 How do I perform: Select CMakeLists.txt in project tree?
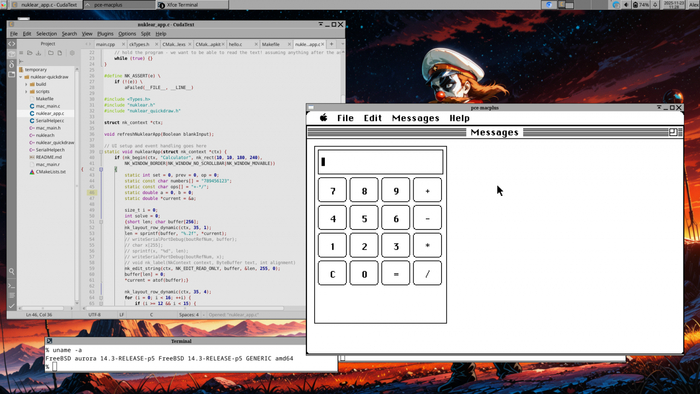pos(50,172)
